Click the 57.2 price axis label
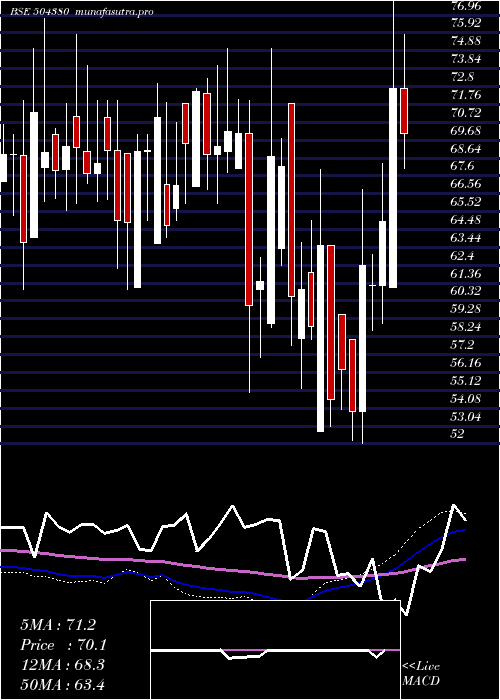 [x=462, y=345]
